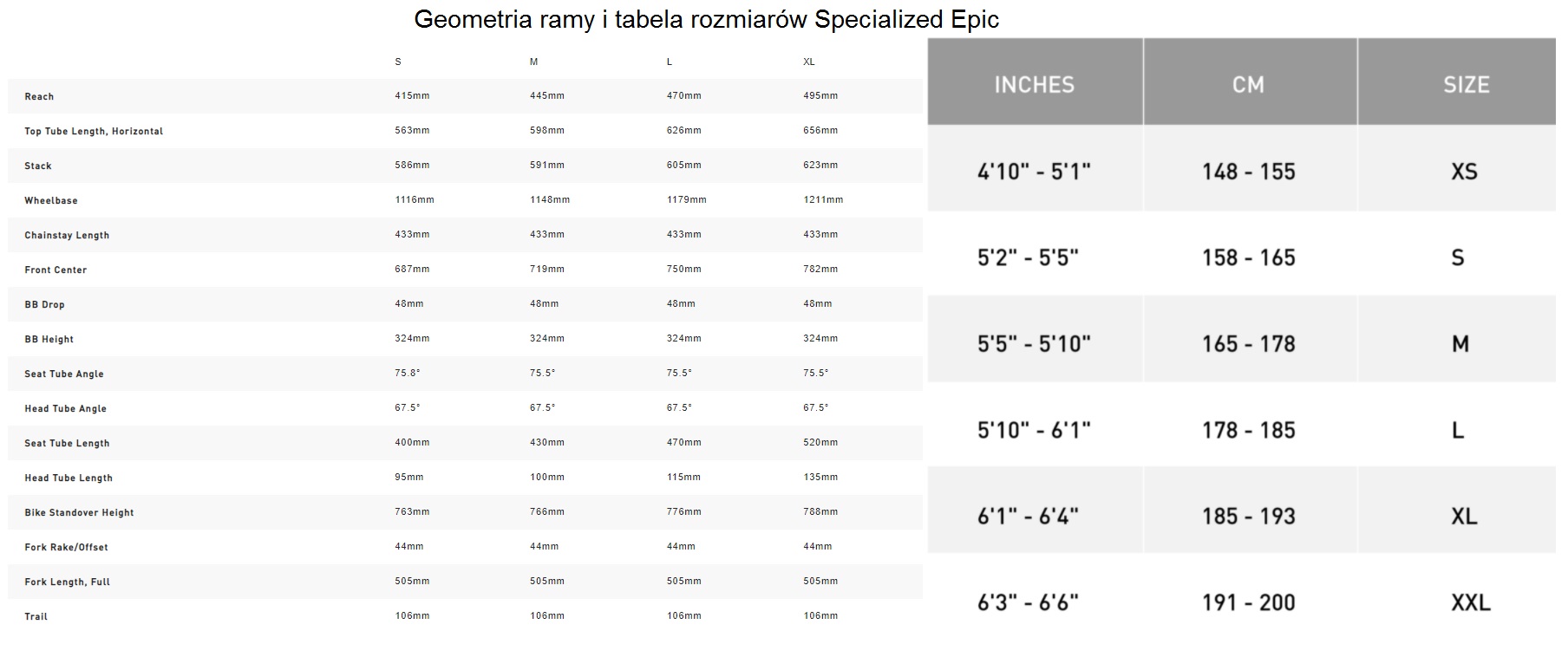The width and height of the screenshot is (1568, 657).
Task: Click the title Geometria ramy Specialized Epic
Action: (x=707, y=19)
